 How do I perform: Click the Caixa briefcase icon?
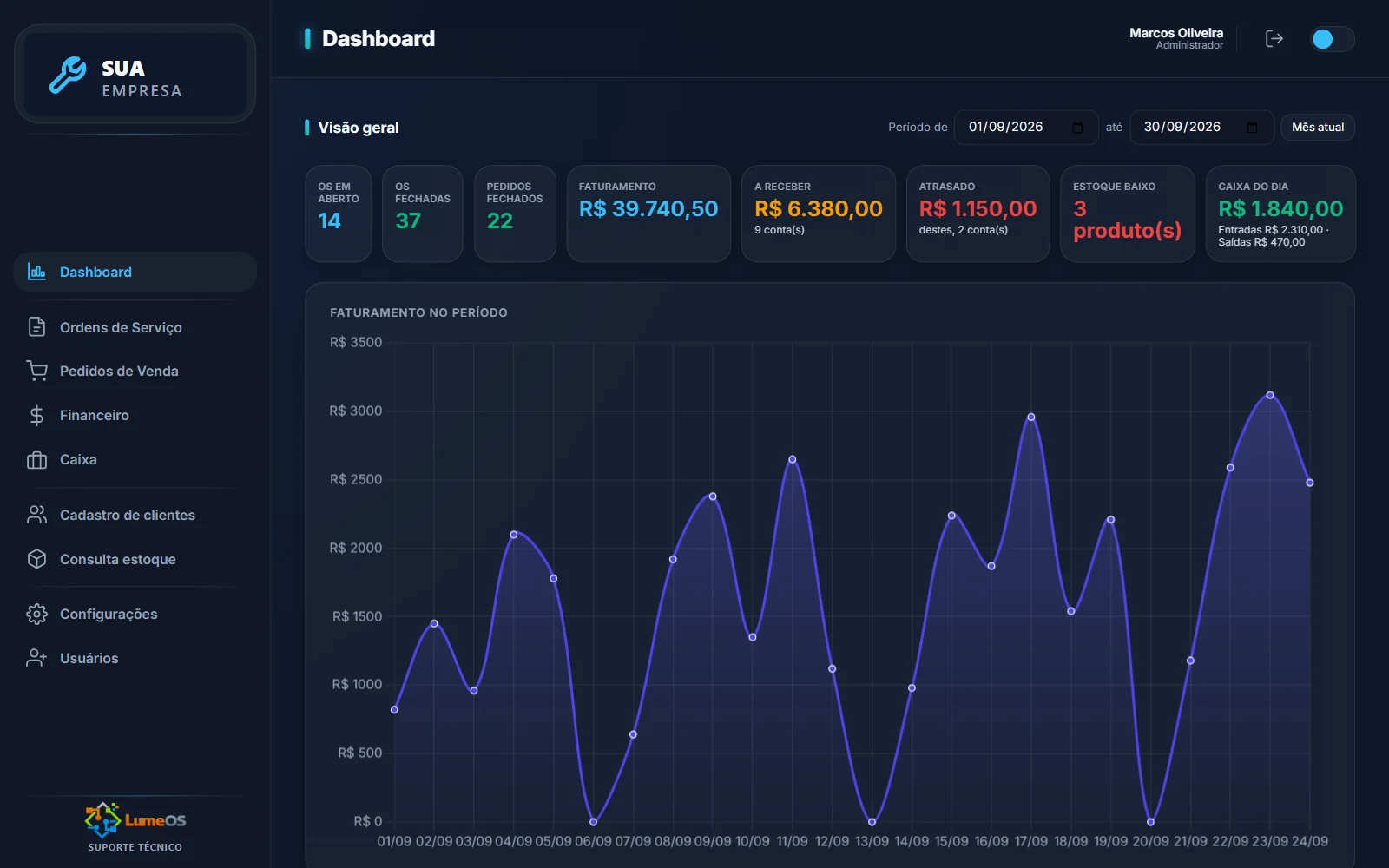[36, 459]
